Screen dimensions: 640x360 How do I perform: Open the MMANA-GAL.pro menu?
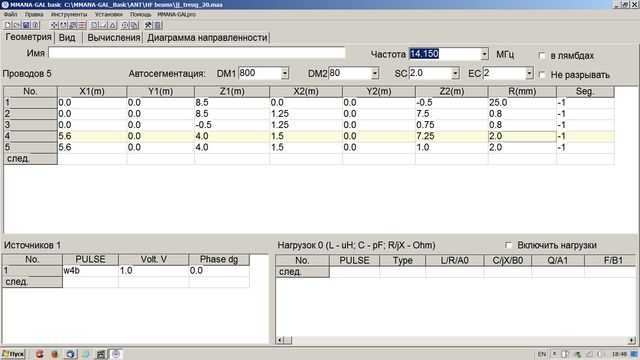(176, 14)
